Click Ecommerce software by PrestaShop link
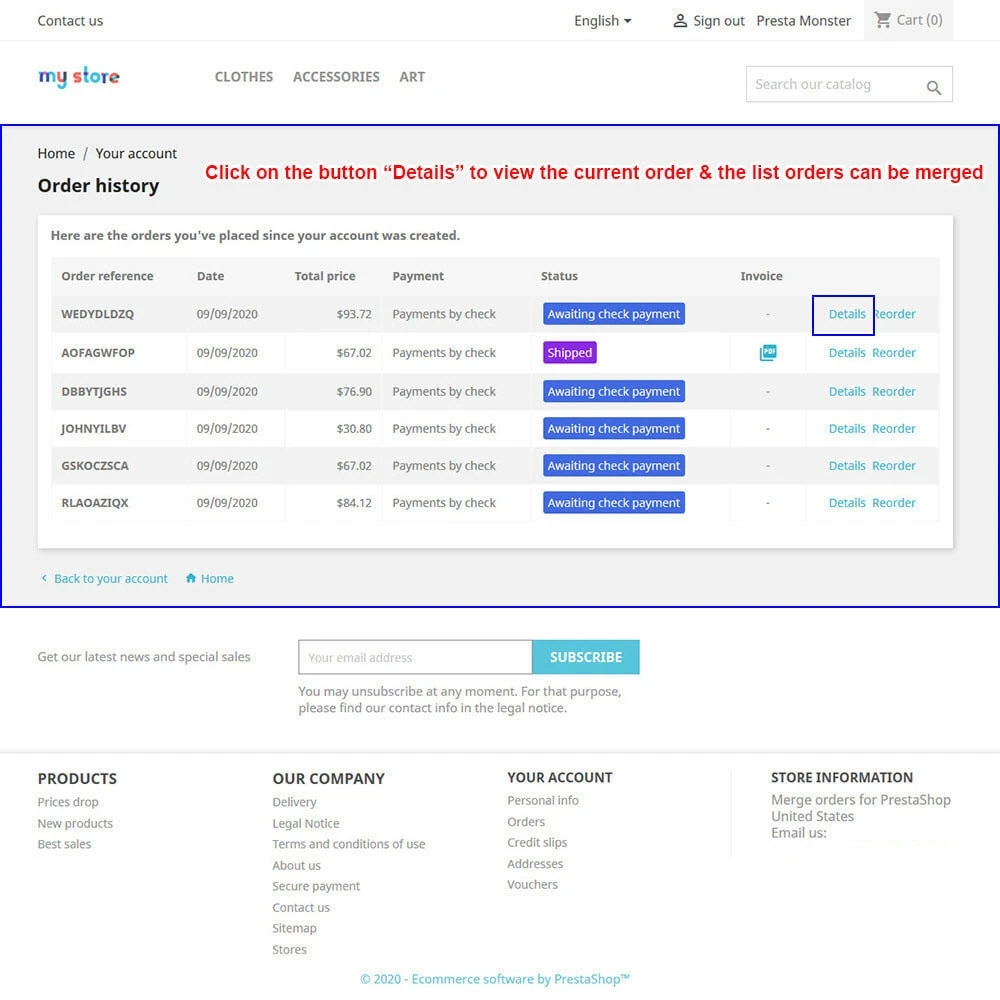Image resolution: width=1000 pixels, height=1000 pixels. [x=495, y=979]
